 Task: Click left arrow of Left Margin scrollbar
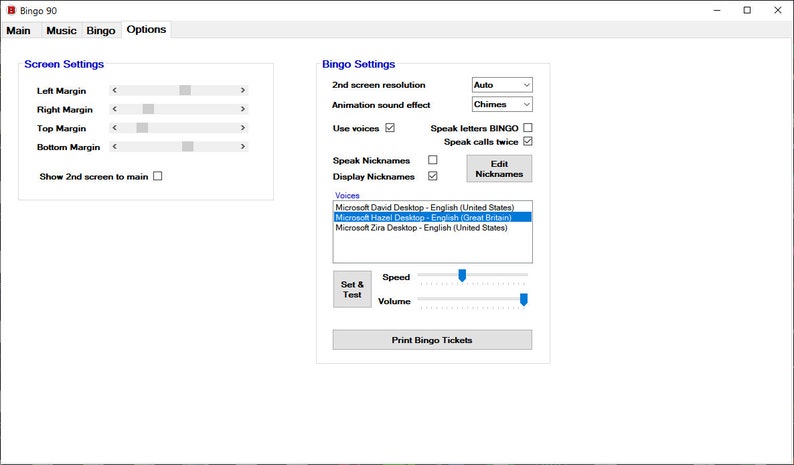[114, 90]
